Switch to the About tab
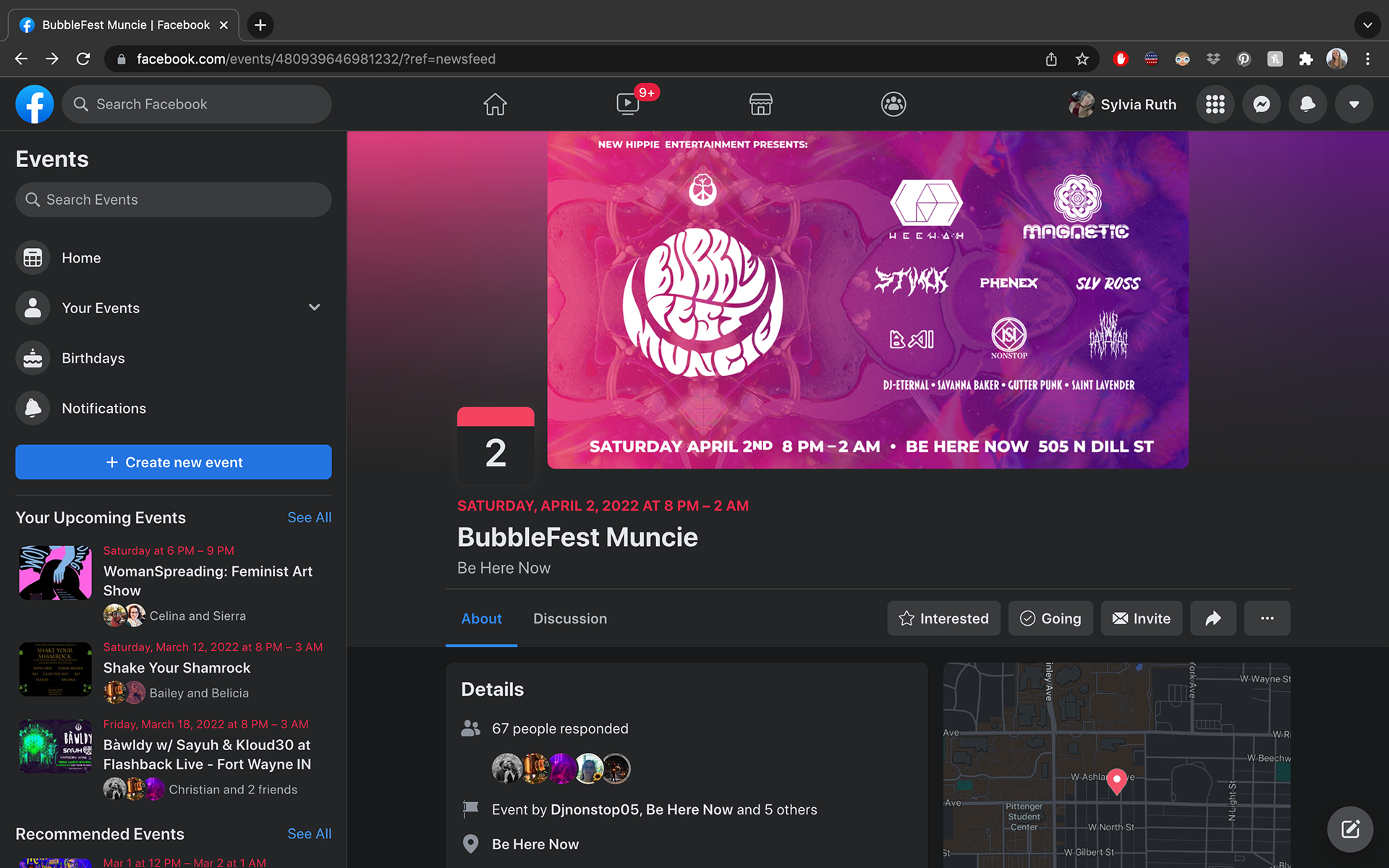The image size is (1389, 868). click(x=481, y=618)
